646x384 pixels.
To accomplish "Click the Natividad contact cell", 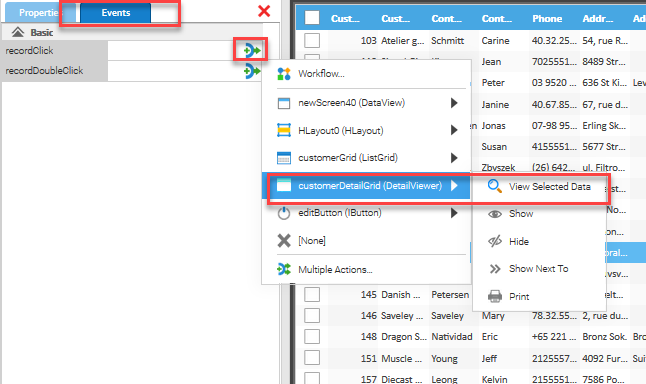I will pos(452,337).
